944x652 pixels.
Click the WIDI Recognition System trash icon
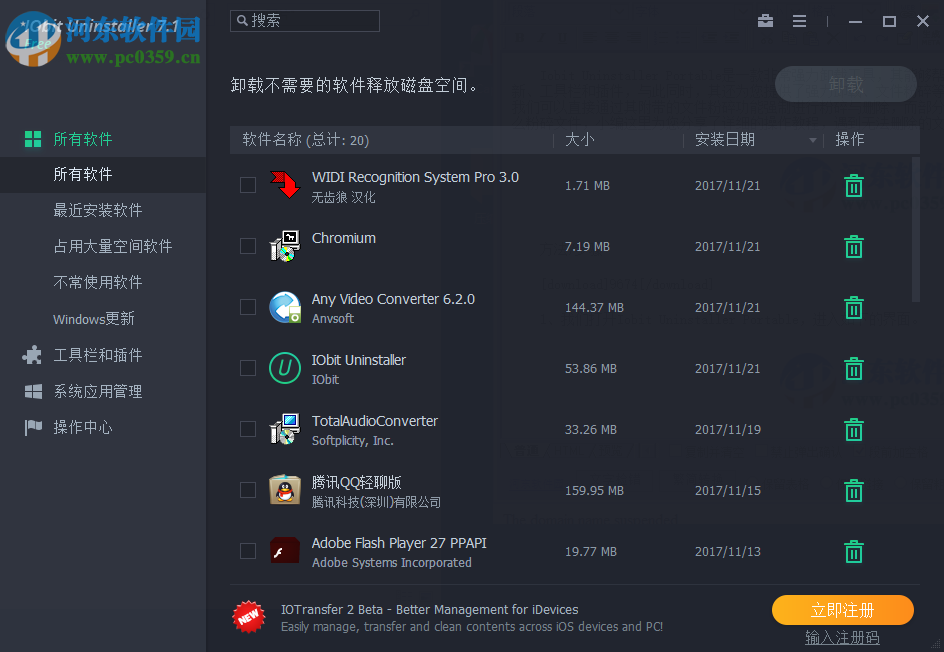coord(853,185)
